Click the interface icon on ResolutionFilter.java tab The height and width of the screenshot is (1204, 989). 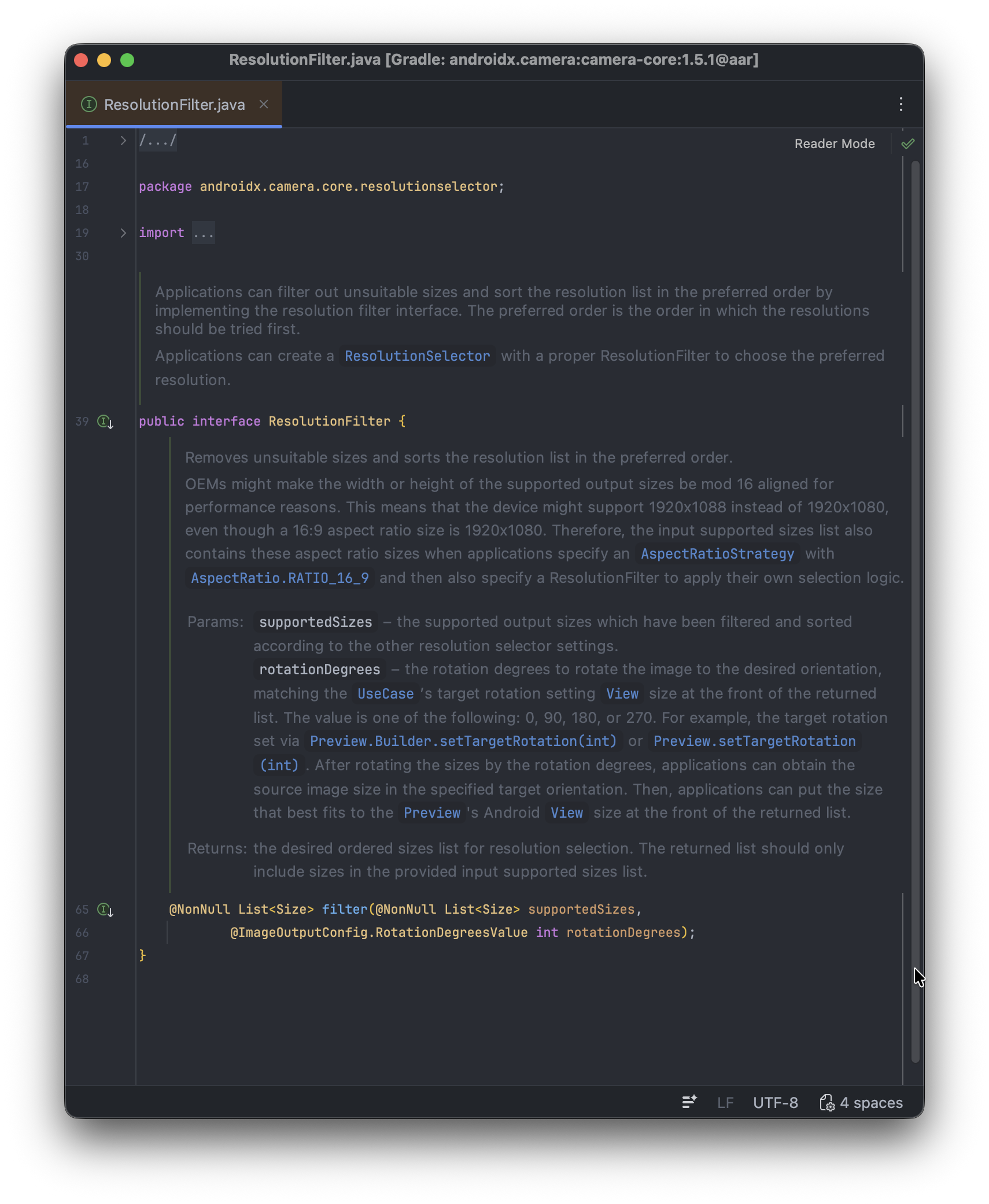point(88,104)
